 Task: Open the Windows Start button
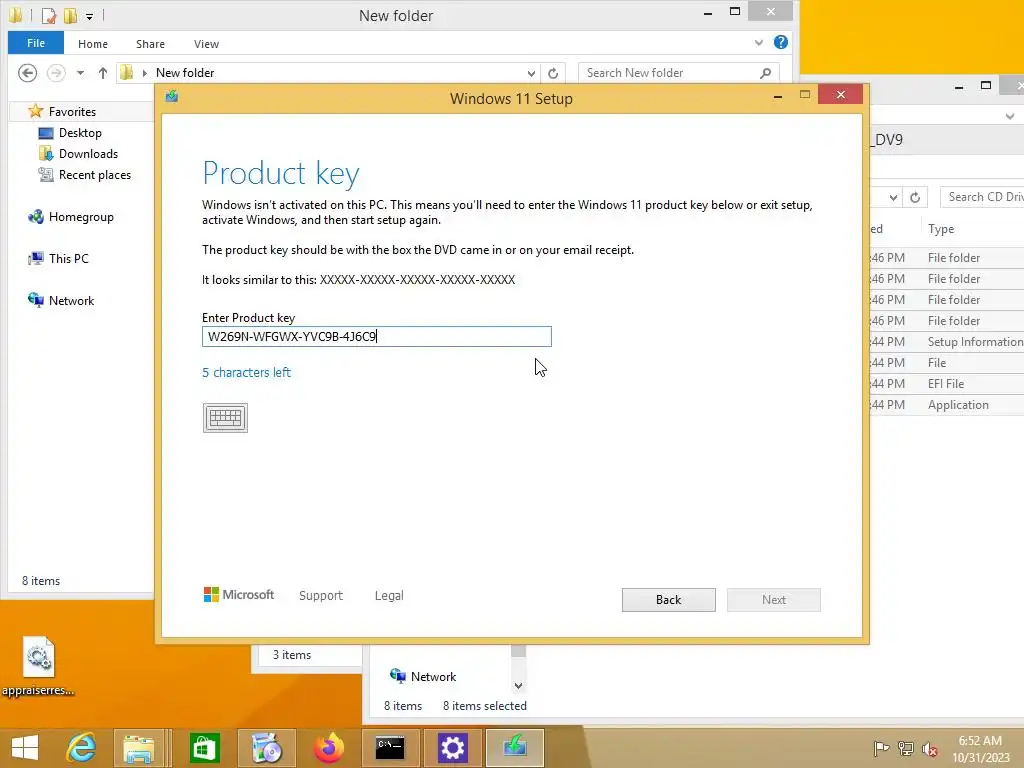25,748
